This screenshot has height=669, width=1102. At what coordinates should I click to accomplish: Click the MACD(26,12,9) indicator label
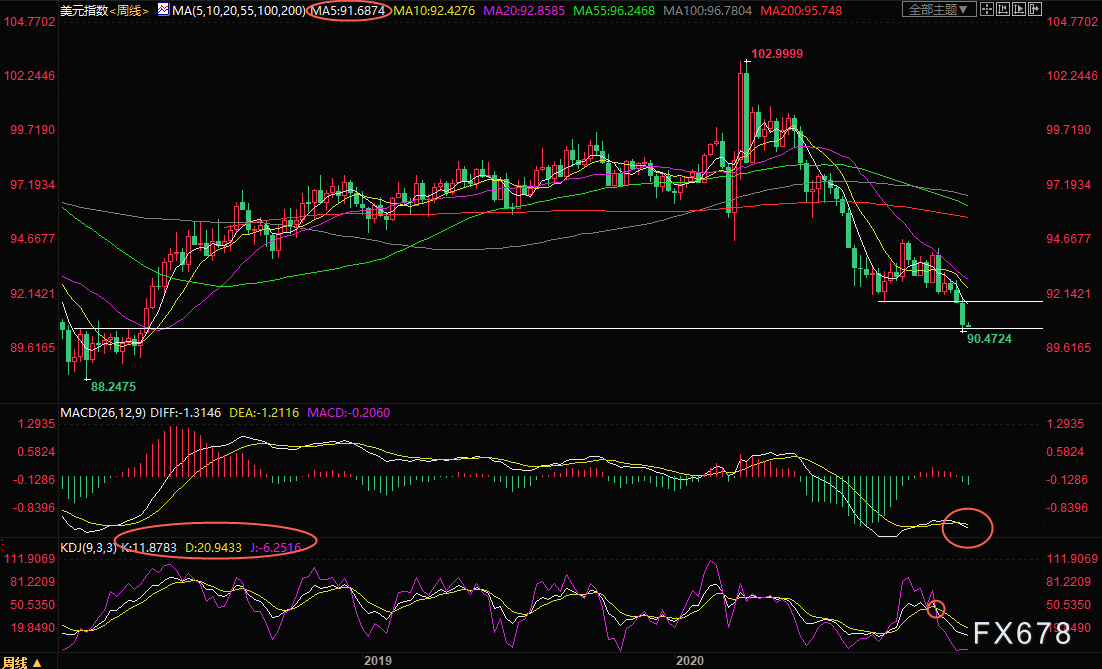(102, 412)
